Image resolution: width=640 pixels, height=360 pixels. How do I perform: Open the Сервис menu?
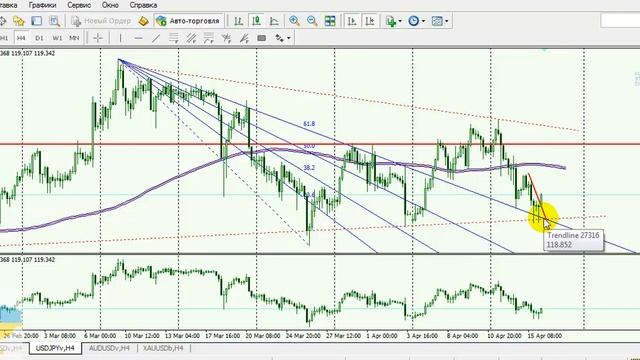[79, 5]
